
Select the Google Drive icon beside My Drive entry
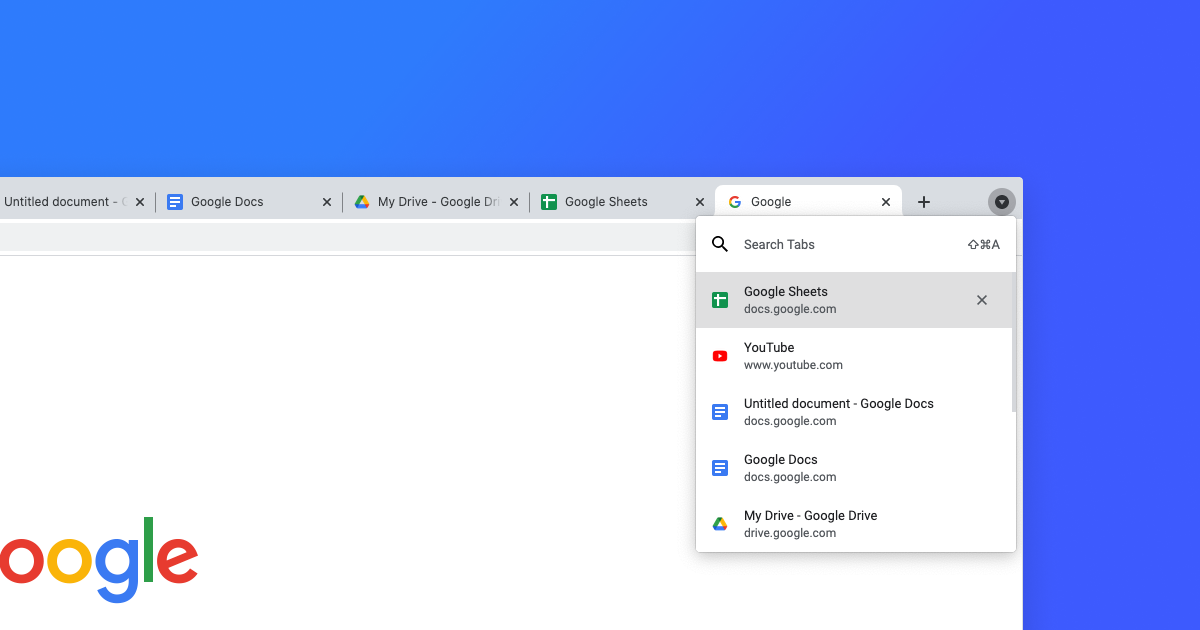coord(720,523)
